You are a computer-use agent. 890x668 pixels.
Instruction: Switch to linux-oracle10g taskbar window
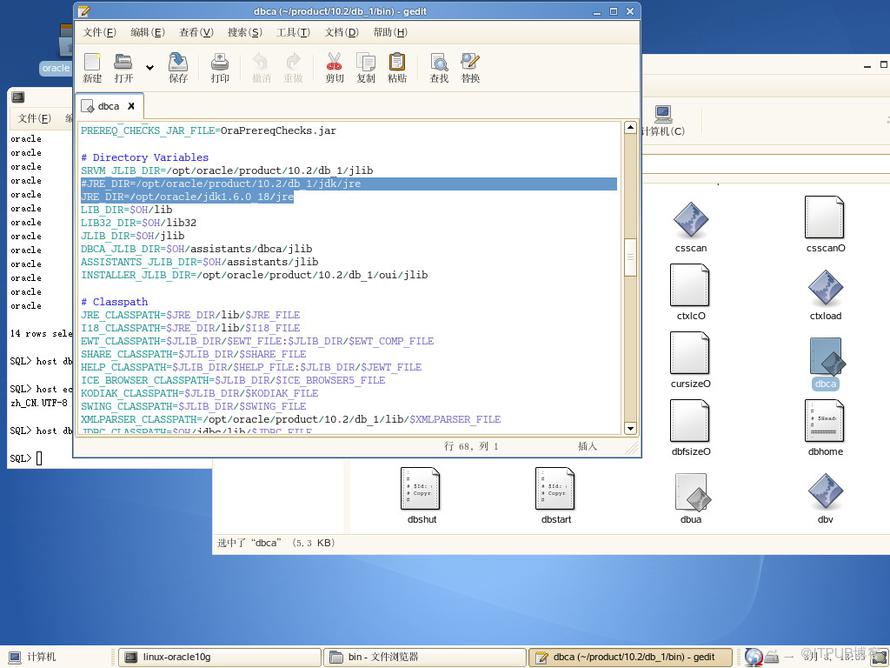[219, 657]
